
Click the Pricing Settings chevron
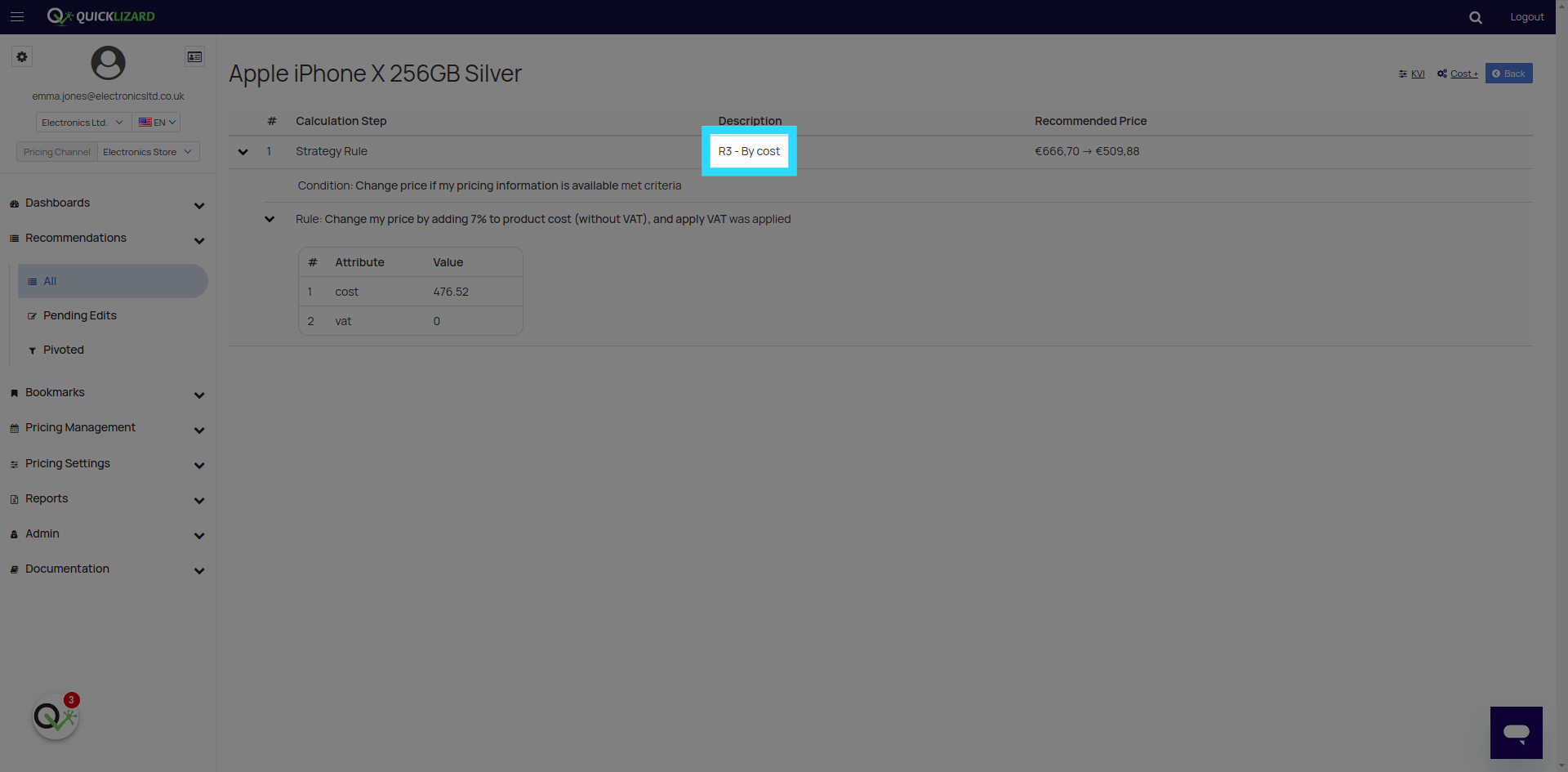[199, 466]
